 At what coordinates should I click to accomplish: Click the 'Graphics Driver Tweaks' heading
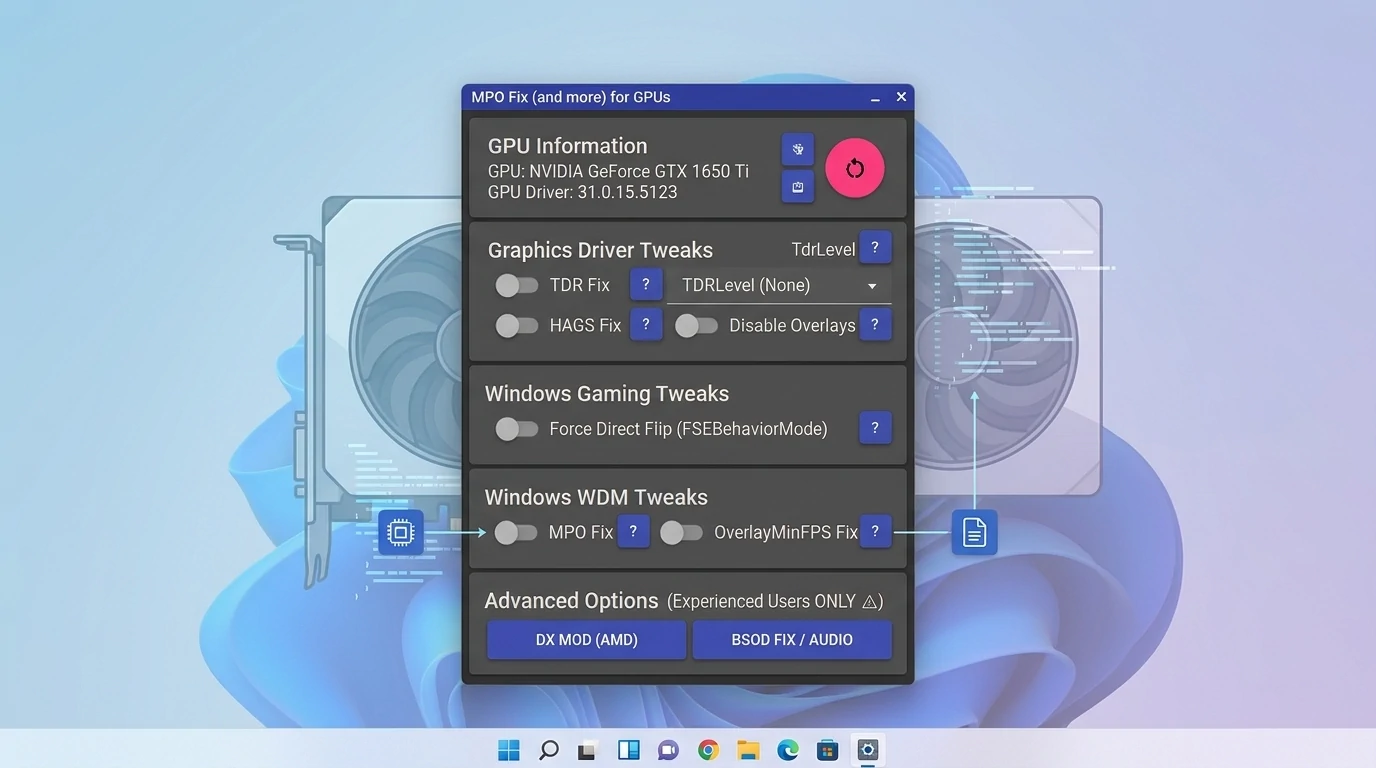(x=600, y=250)
